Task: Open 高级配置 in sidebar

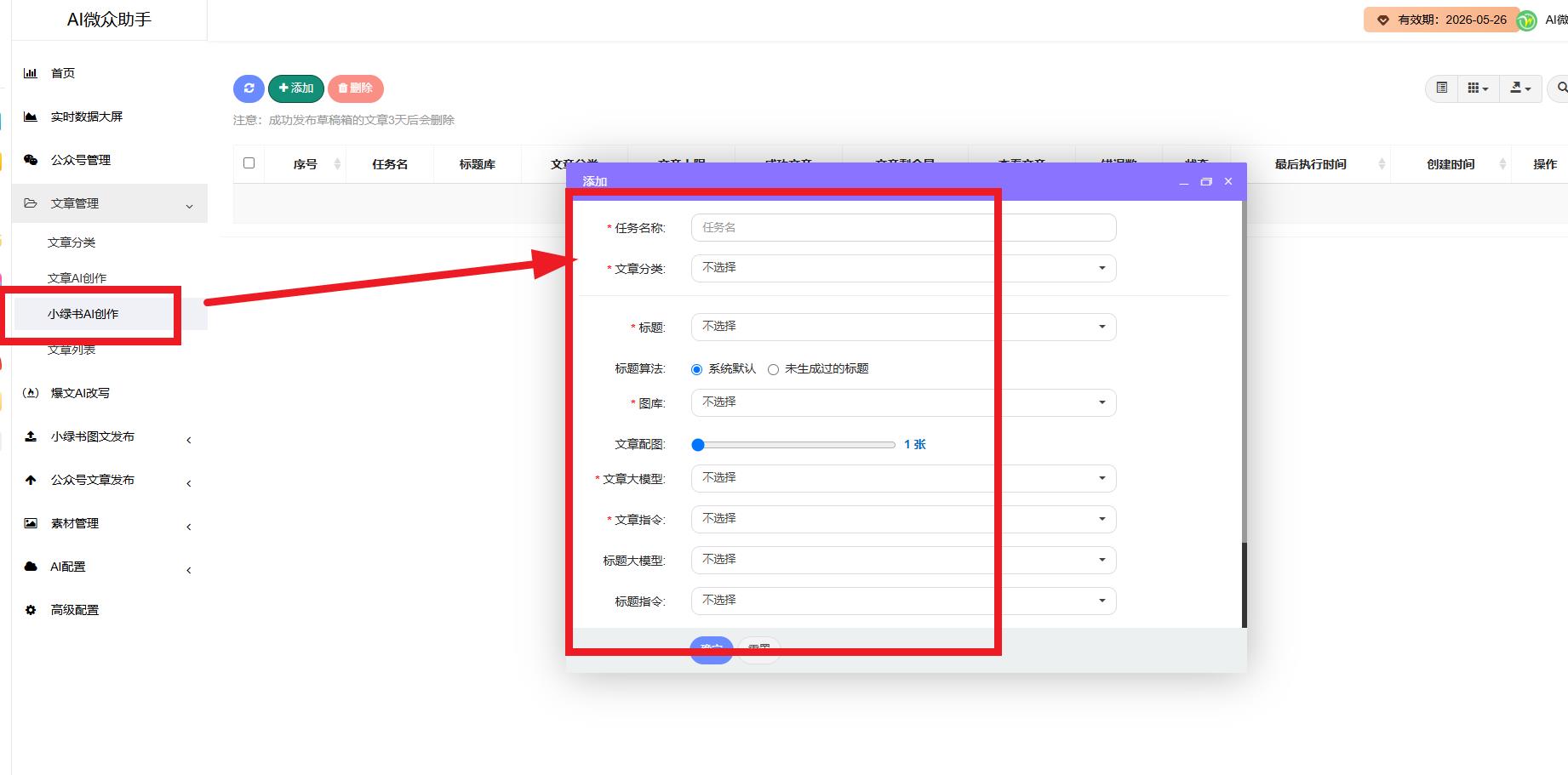Action: click(75, 610)
